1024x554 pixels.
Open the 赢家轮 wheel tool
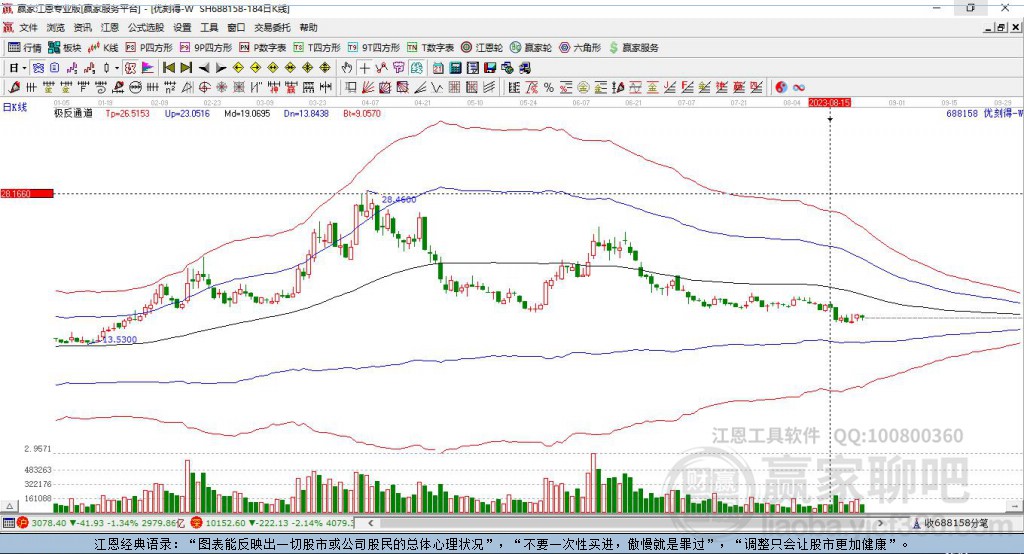coord(531,48)
